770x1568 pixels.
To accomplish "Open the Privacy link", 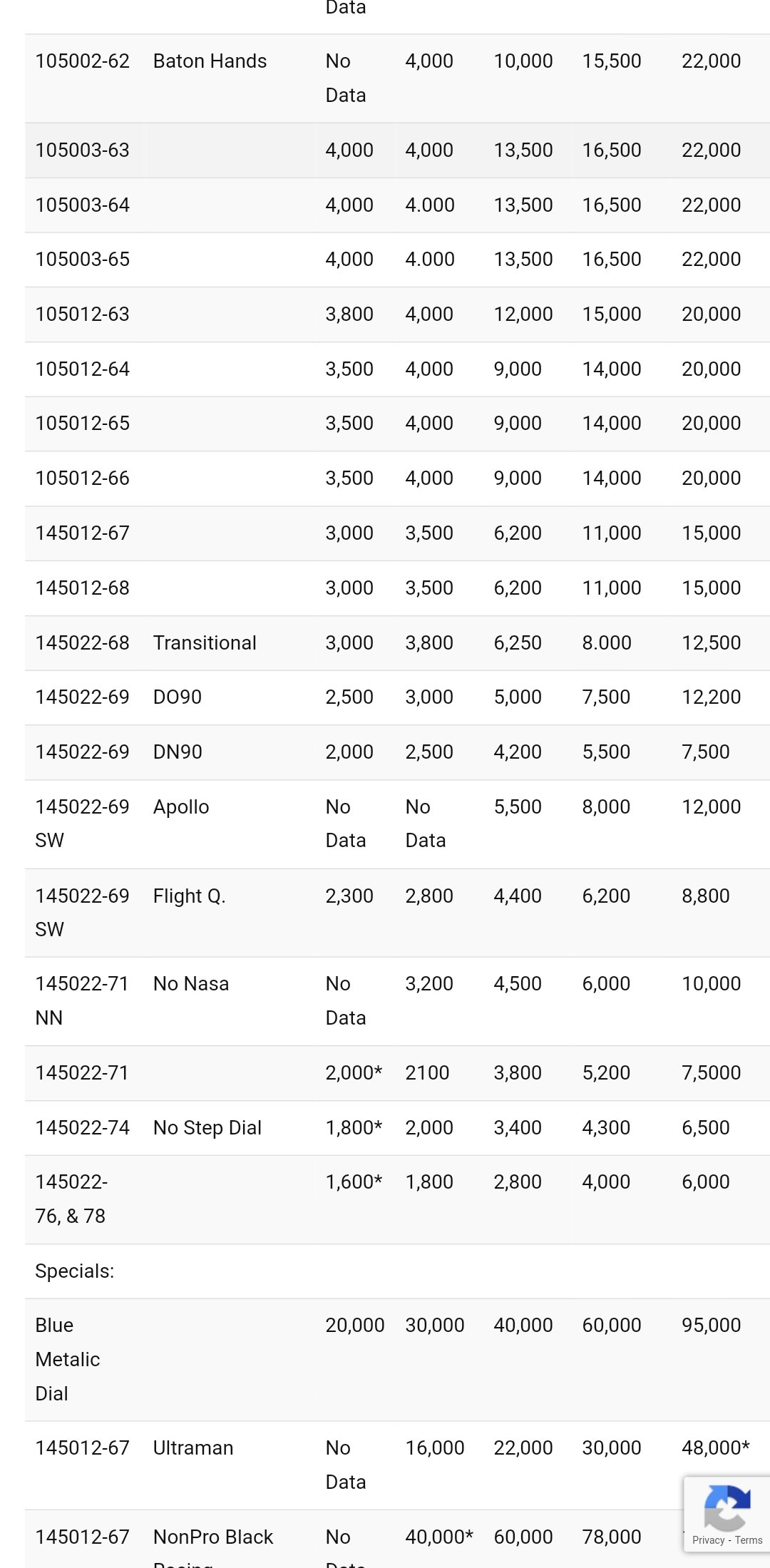I will (x=708, y=1540).
